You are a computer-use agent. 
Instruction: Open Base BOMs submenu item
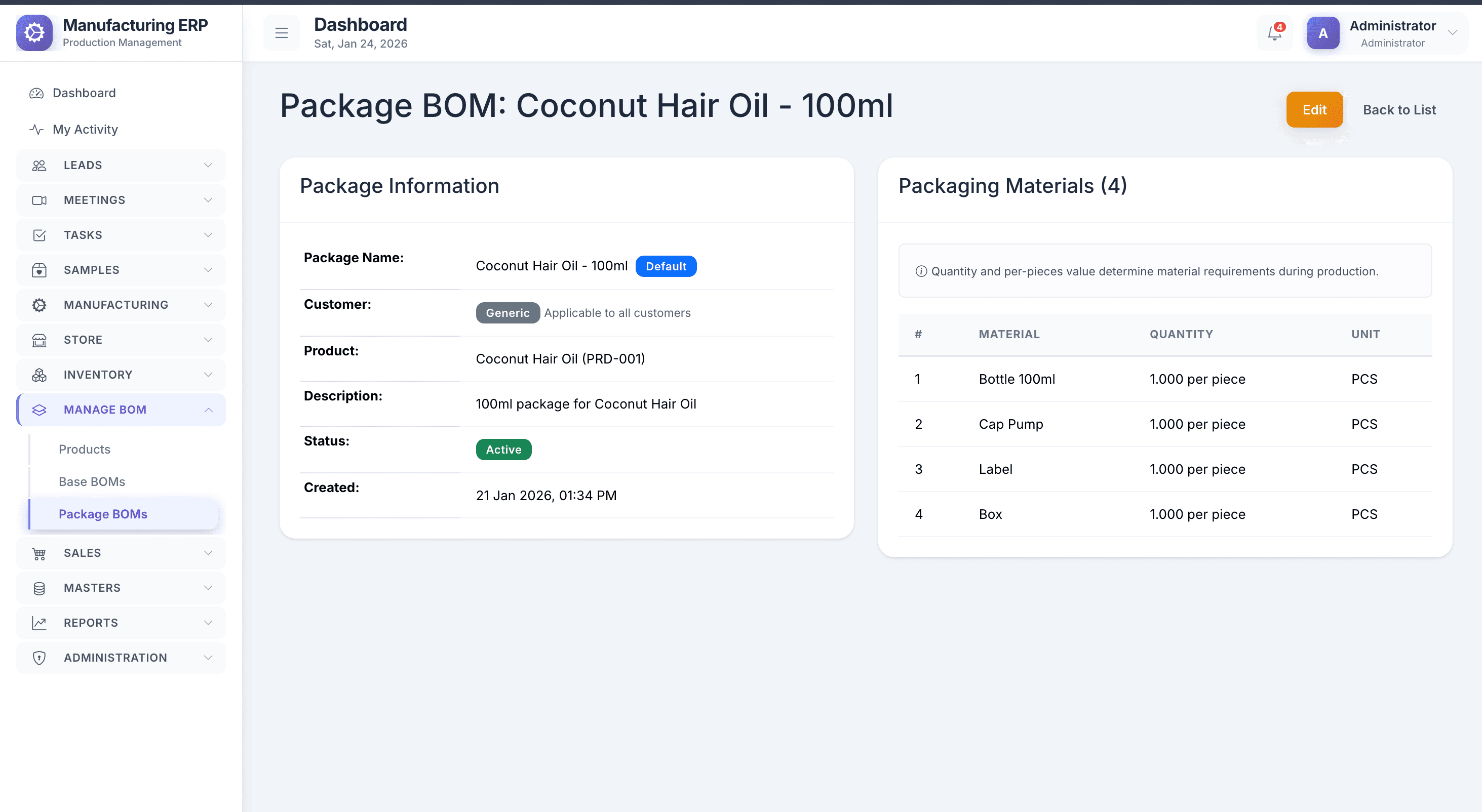92,481
